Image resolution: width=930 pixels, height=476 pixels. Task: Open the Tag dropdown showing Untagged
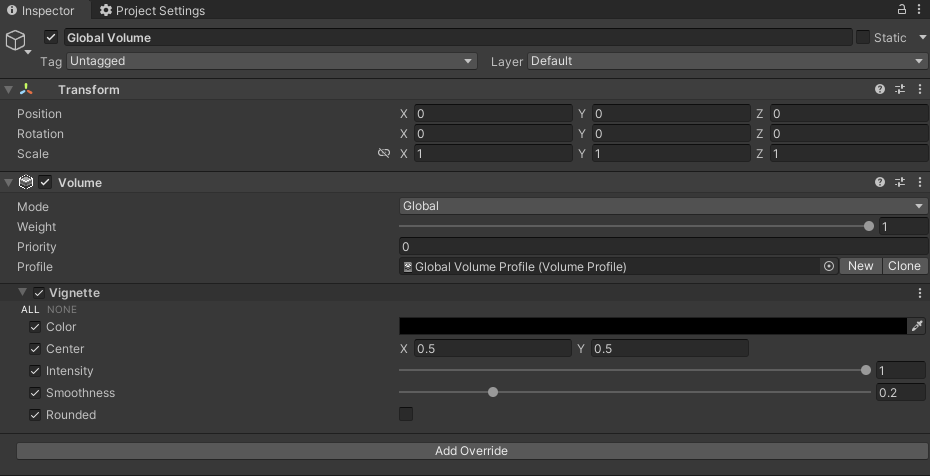click(271, 61)
